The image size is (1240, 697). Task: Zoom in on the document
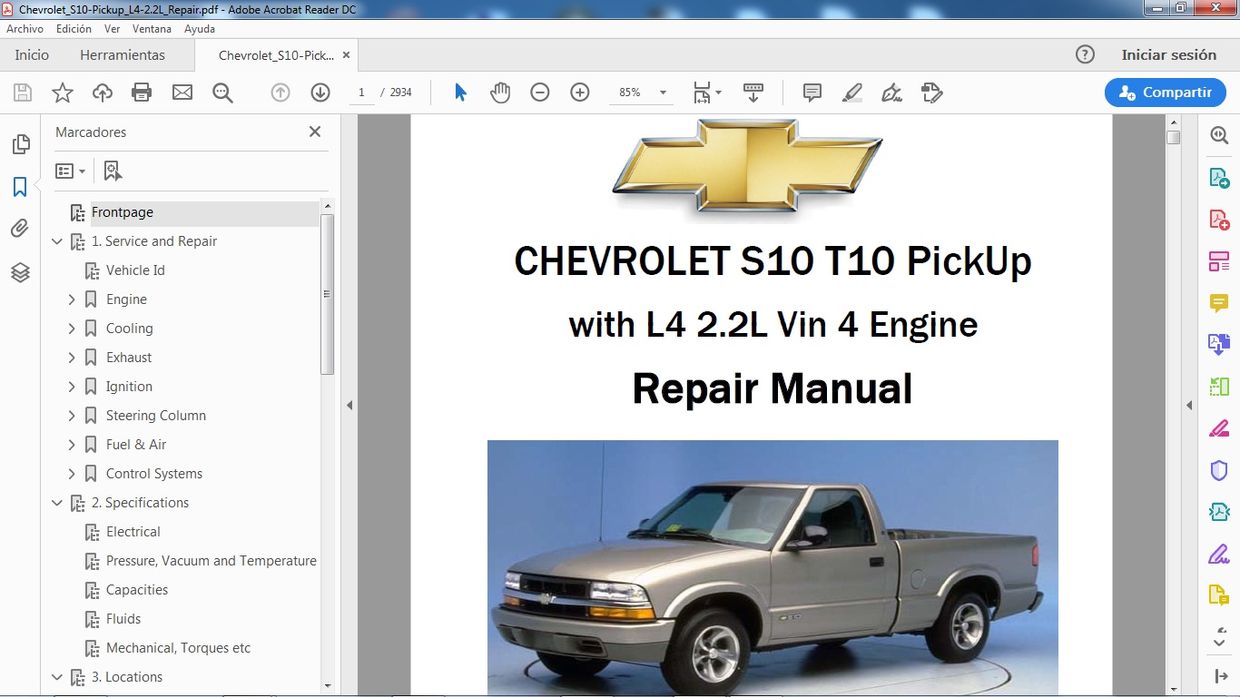(579, 92)
